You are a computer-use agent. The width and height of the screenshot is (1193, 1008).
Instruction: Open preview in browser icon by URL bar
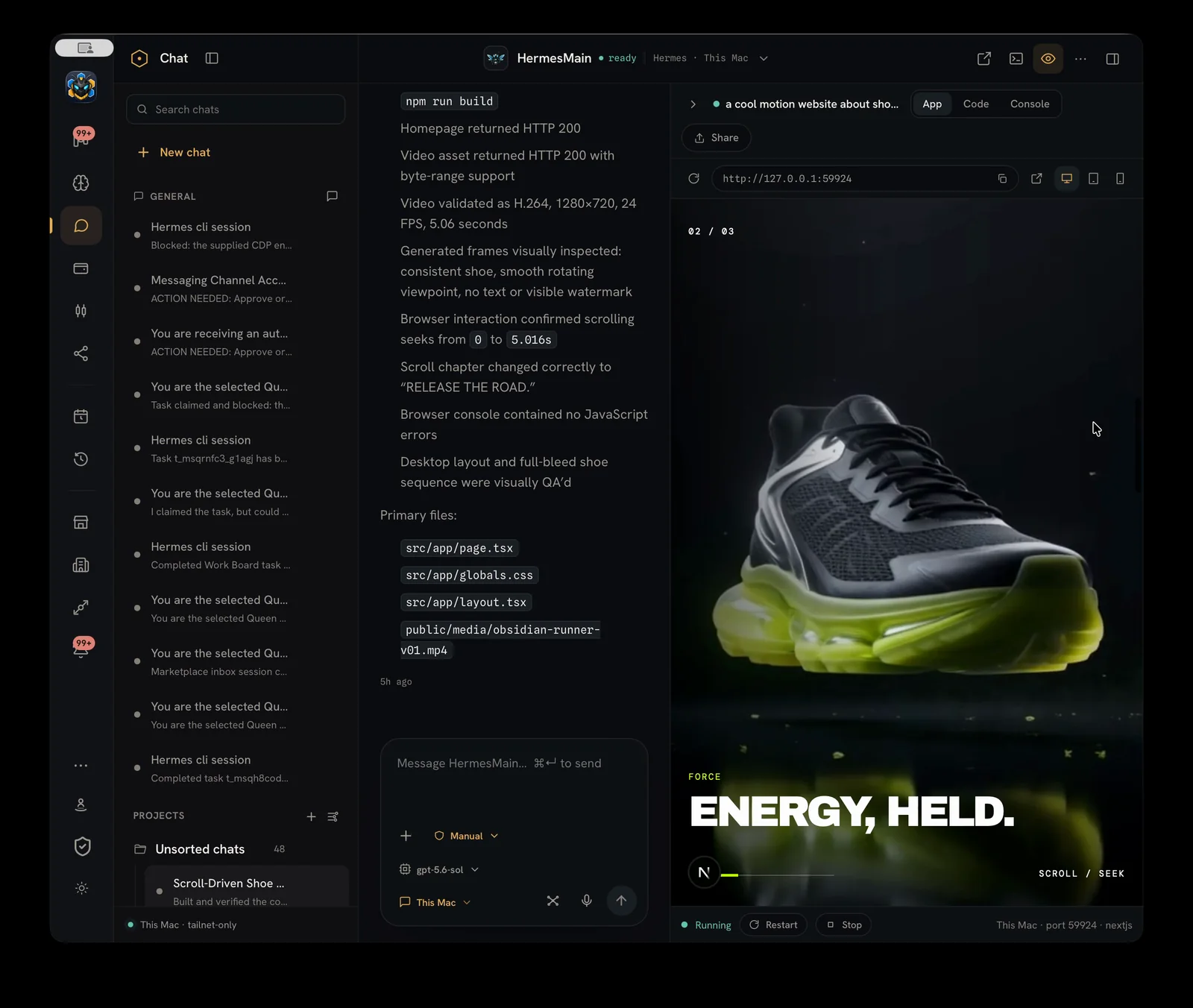click(x=1036, y=178)
